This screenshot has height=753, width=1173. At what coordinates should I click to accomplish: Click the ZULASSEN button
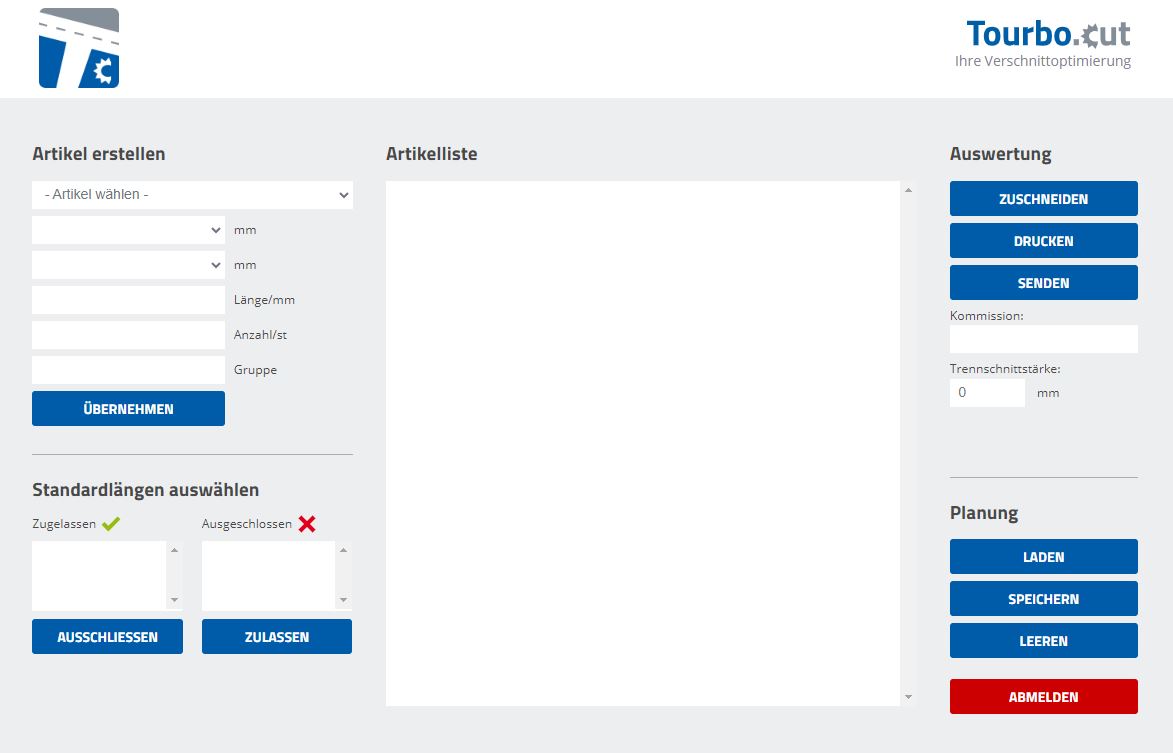pyautogui.click(x=277, y=636)
